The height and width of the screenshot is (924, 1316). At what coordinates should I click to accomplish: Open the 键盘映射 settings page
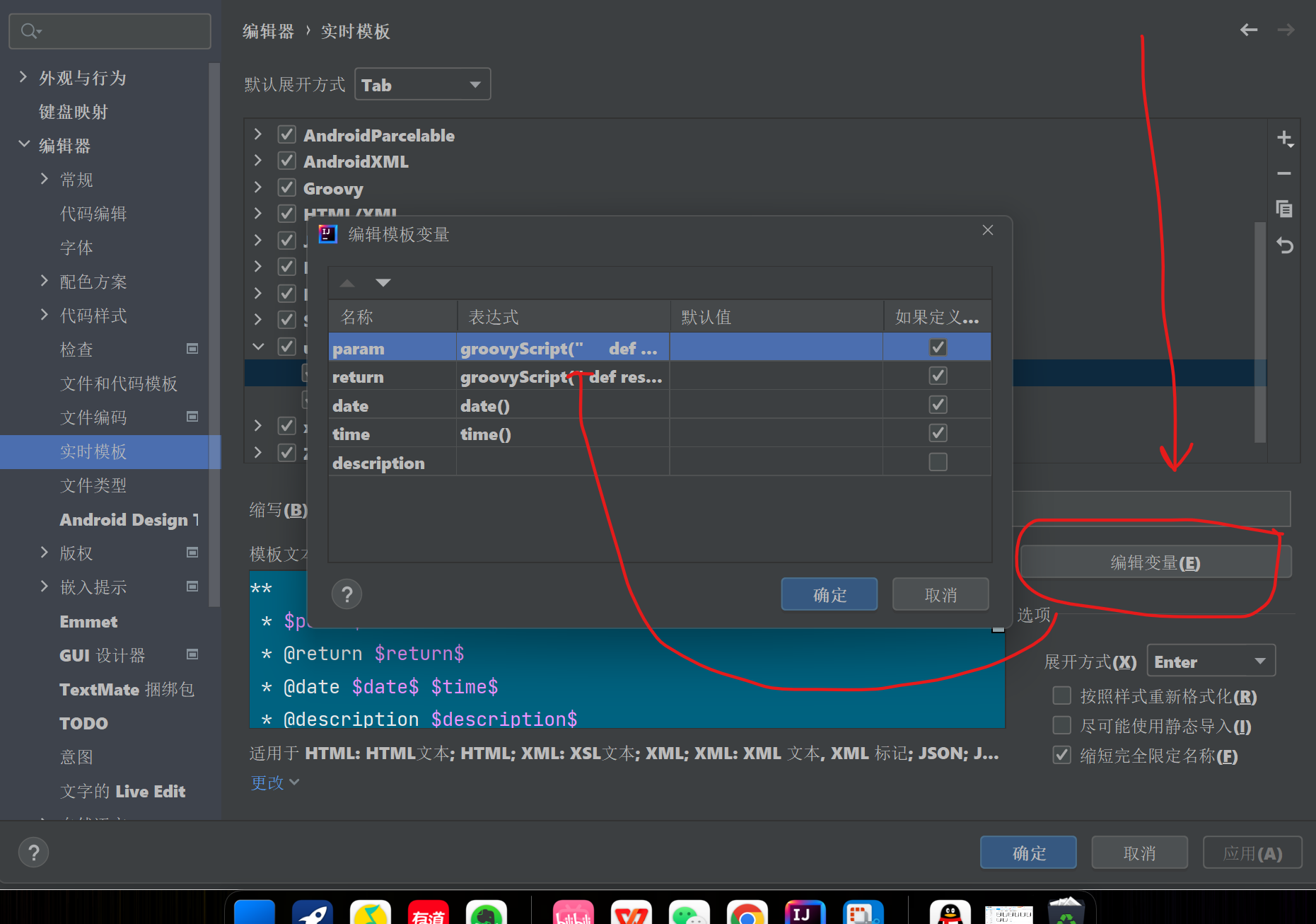point(73,112)
